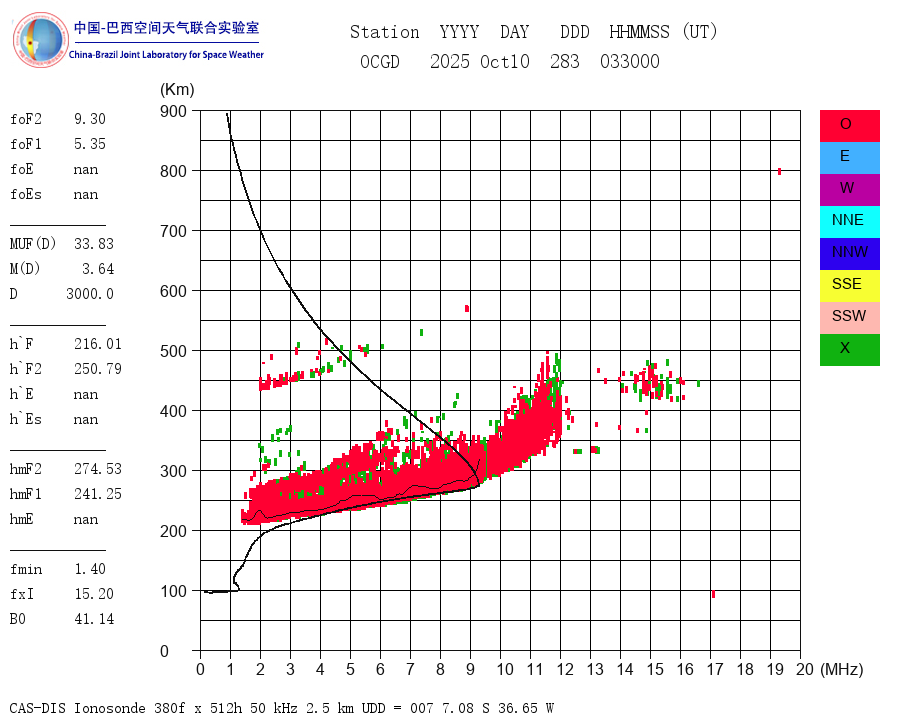Select the yellow SSE legend swatch

(x=849, y=286)
